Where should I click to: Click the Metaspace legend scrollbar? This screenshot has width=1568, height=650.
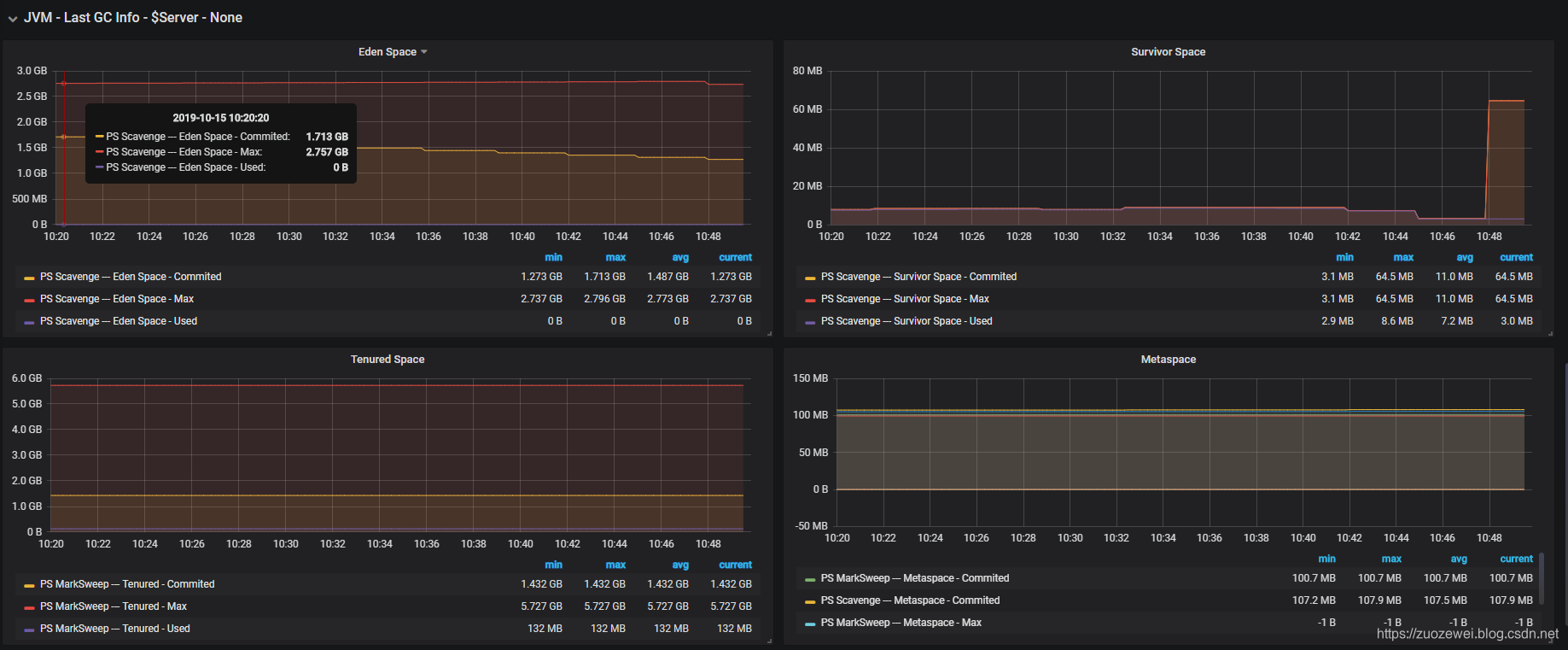(x=1541, y=581)
